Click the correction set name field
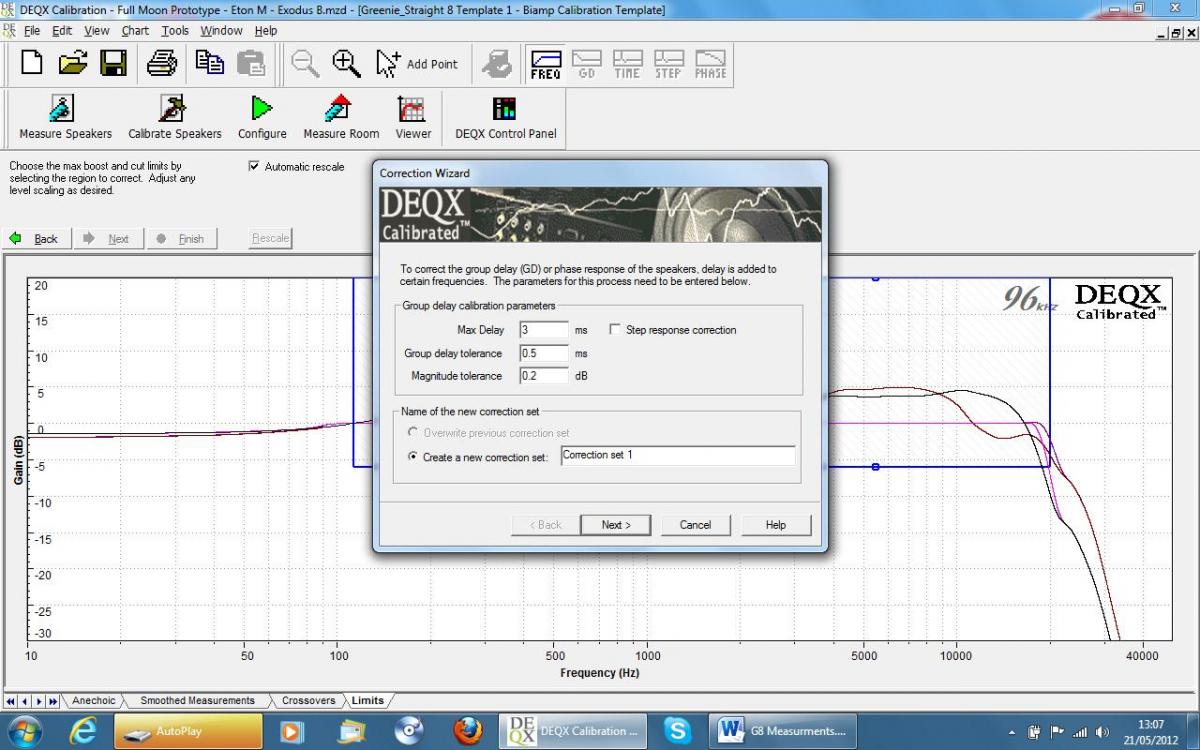Image resolution: width=1200 pixels, height=750 pixels. pyautogui.click(x=677, y=455)
